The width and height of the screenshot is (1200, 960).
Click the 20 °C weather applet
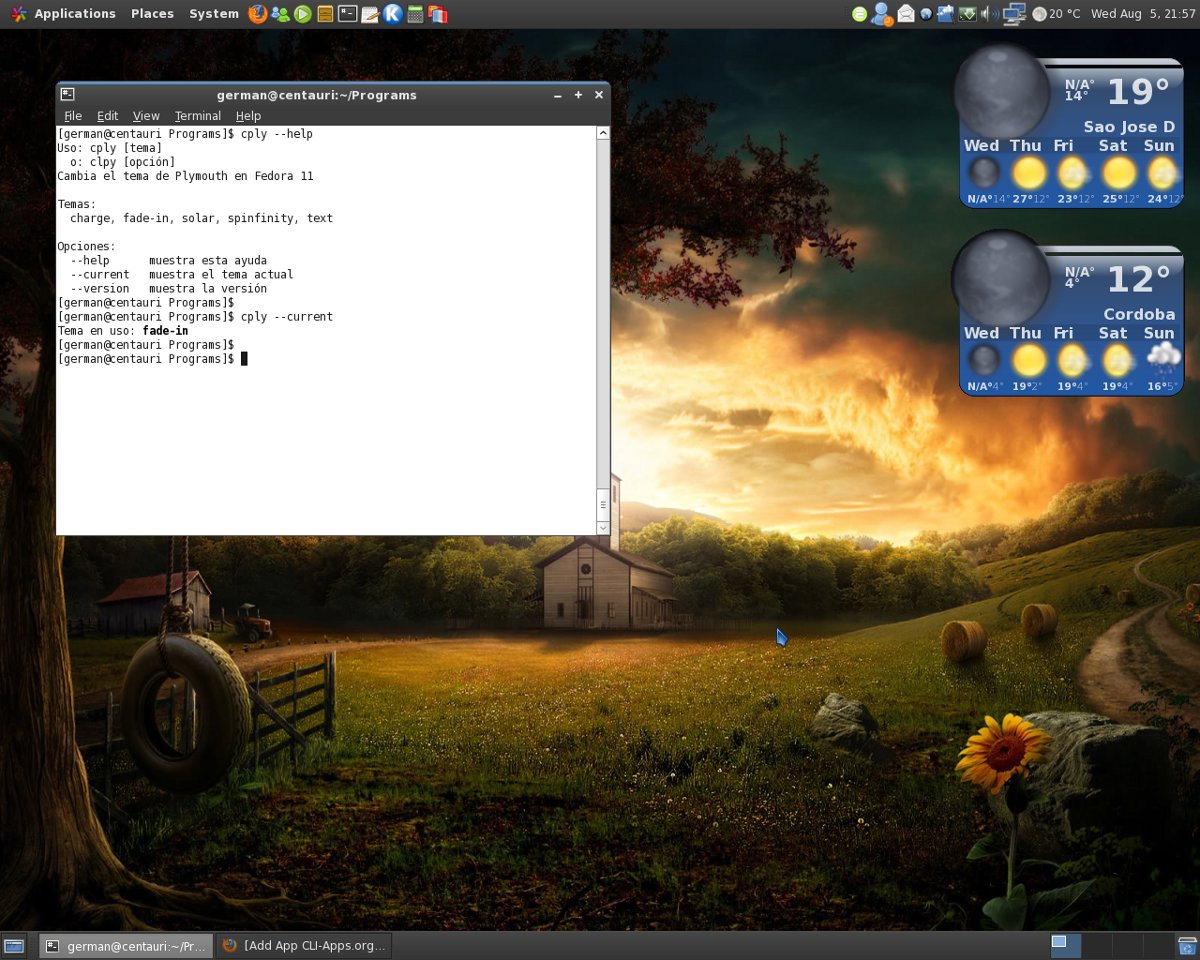point(1057,14)
